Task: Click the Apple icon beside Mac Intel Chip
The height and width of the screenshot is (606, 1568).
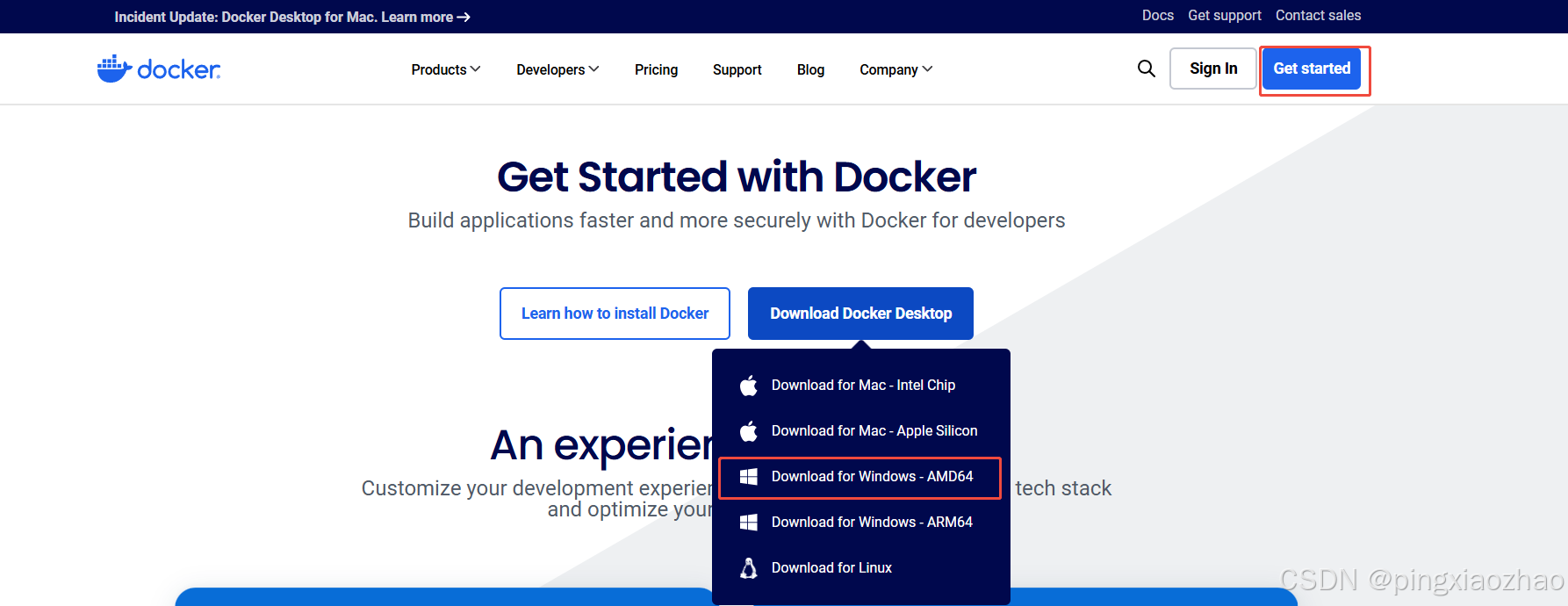Action: (x=749, y=386)
